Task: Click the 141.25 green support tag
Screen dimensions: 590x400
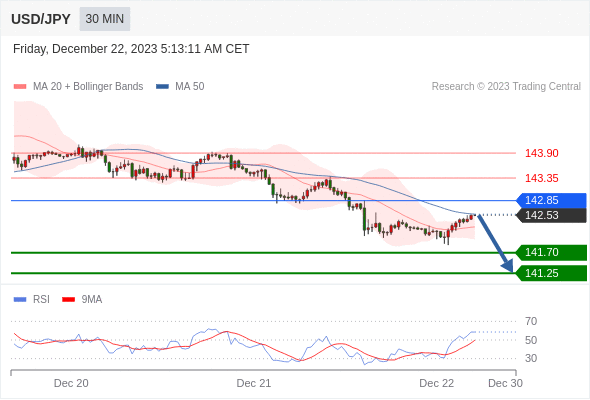Action: [551, 273]
